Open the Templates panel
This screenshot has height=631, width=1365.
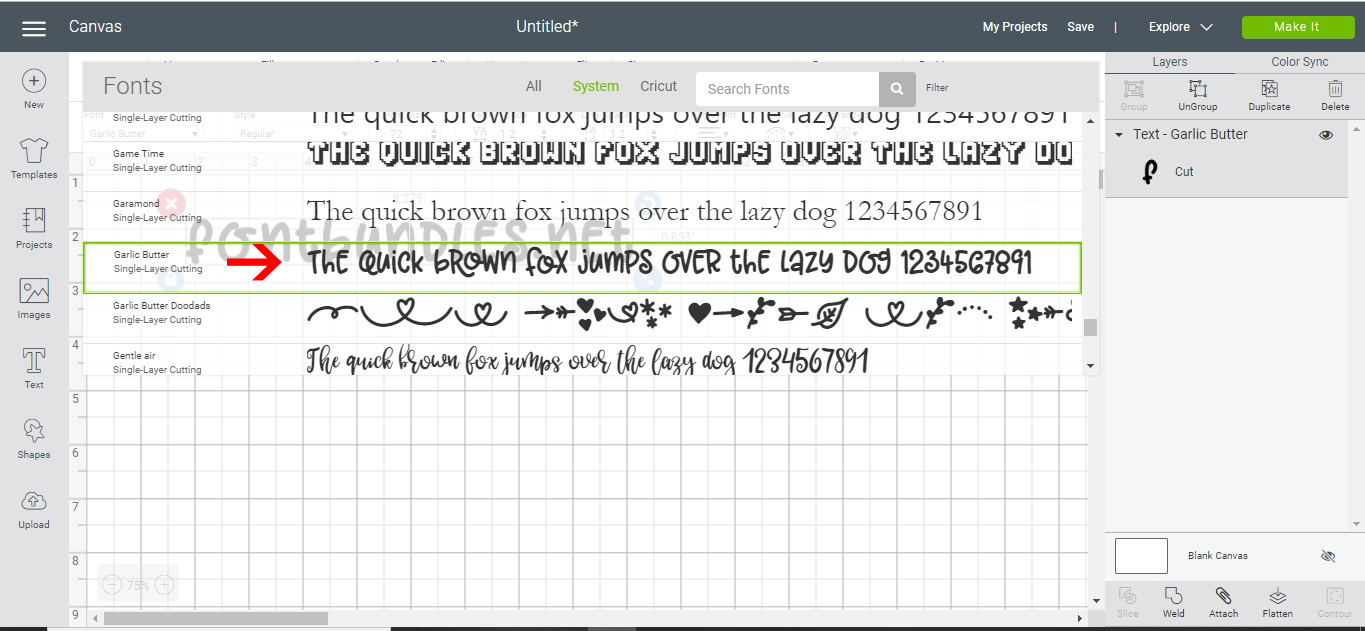(34, 158)
